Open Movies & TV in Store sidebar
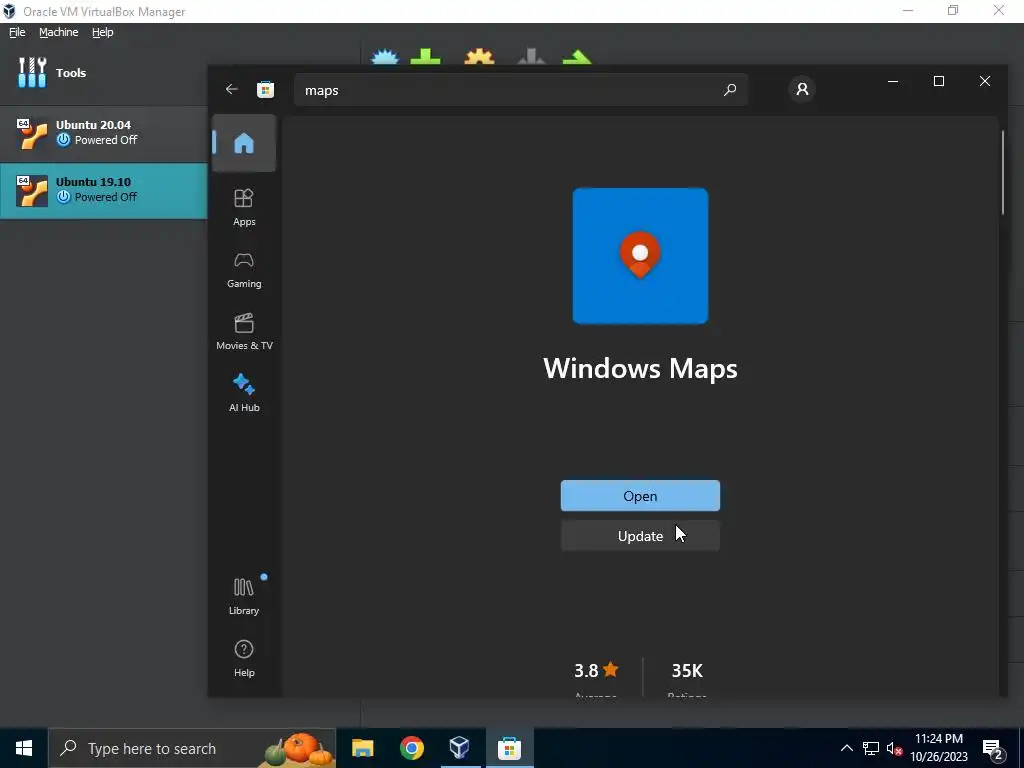 point(244,331)
